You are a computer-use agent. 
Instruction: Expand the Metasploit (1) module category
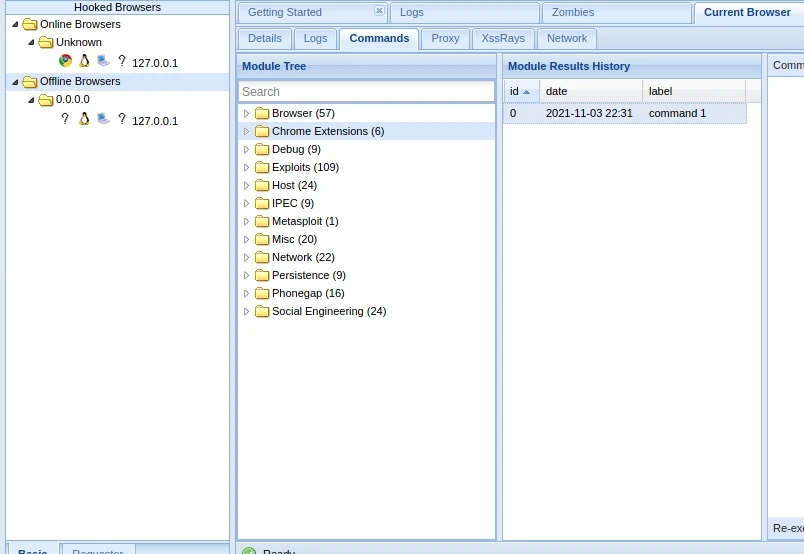(246, 221)
